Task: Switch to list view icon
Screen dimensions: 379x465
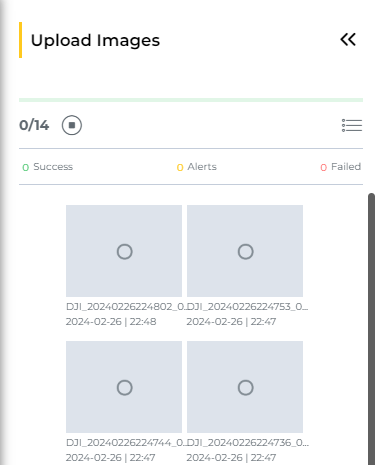Action: coord(352,125)
